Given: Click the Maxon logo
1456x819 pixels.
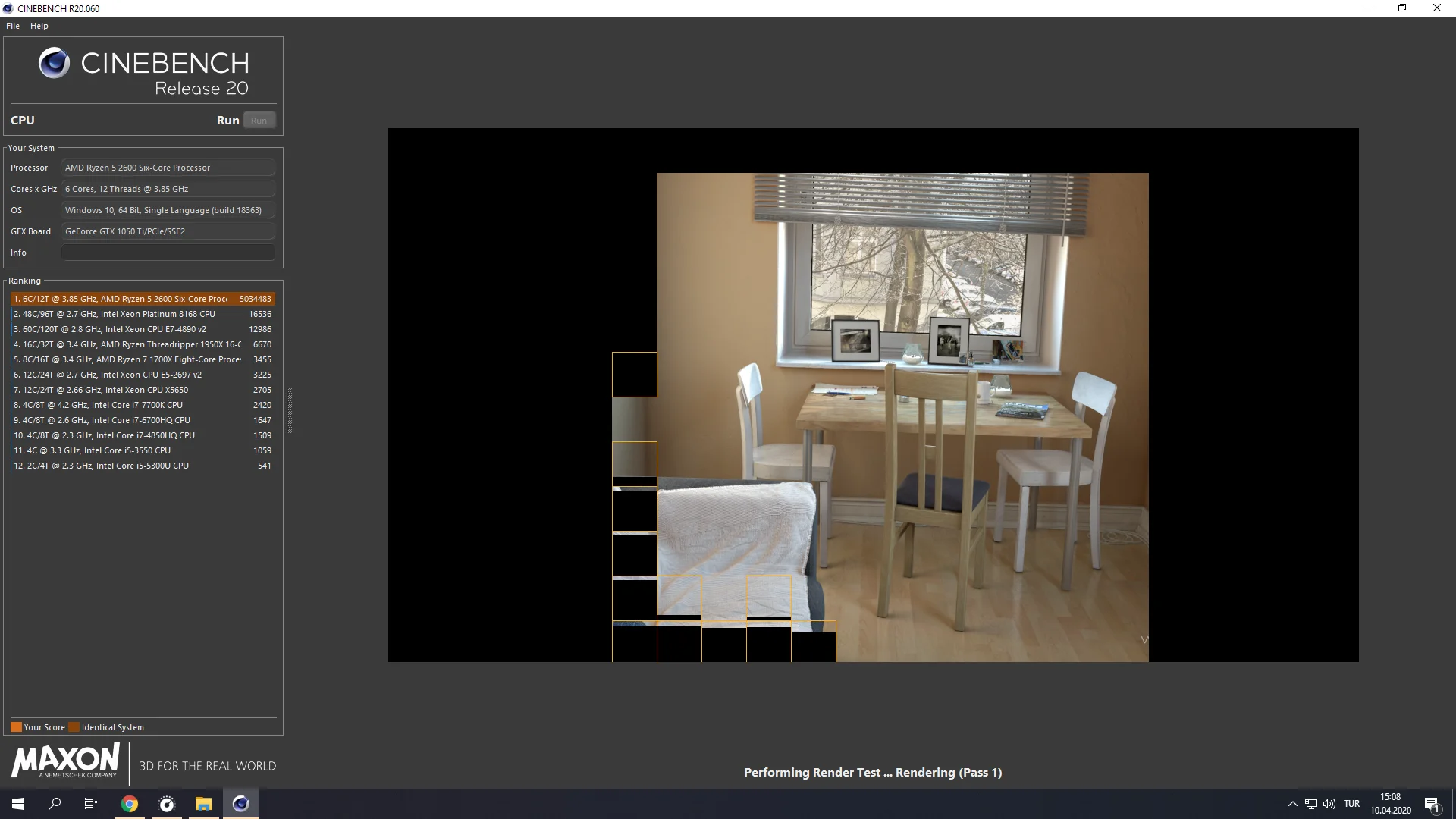Looking at the screenshot, I should (x=65, y=761).
